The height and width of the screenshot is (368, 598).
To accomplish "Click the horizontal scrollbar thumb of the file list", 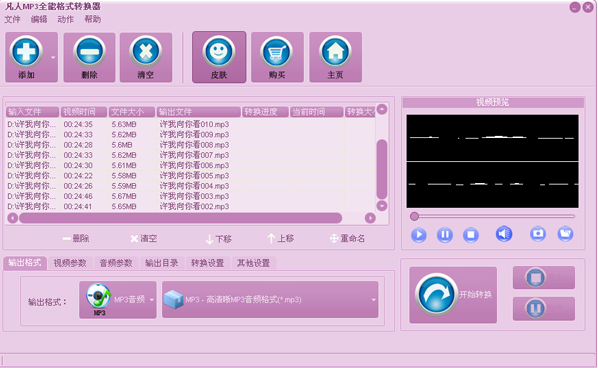I will (x=180, y=218).
